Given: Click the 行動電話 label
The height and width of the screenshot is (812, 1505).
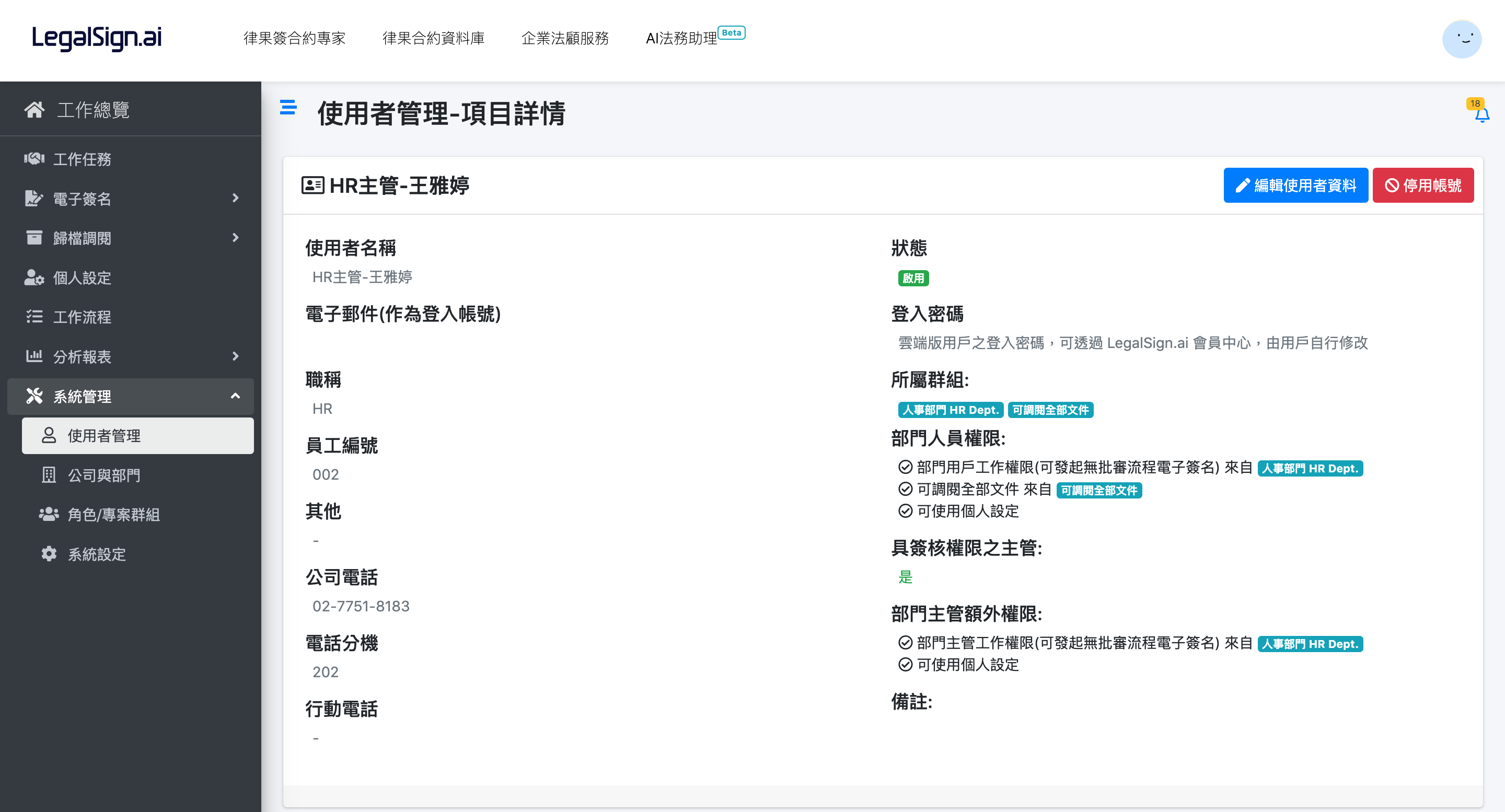Looking at the screenshot, I should [342, 709].
